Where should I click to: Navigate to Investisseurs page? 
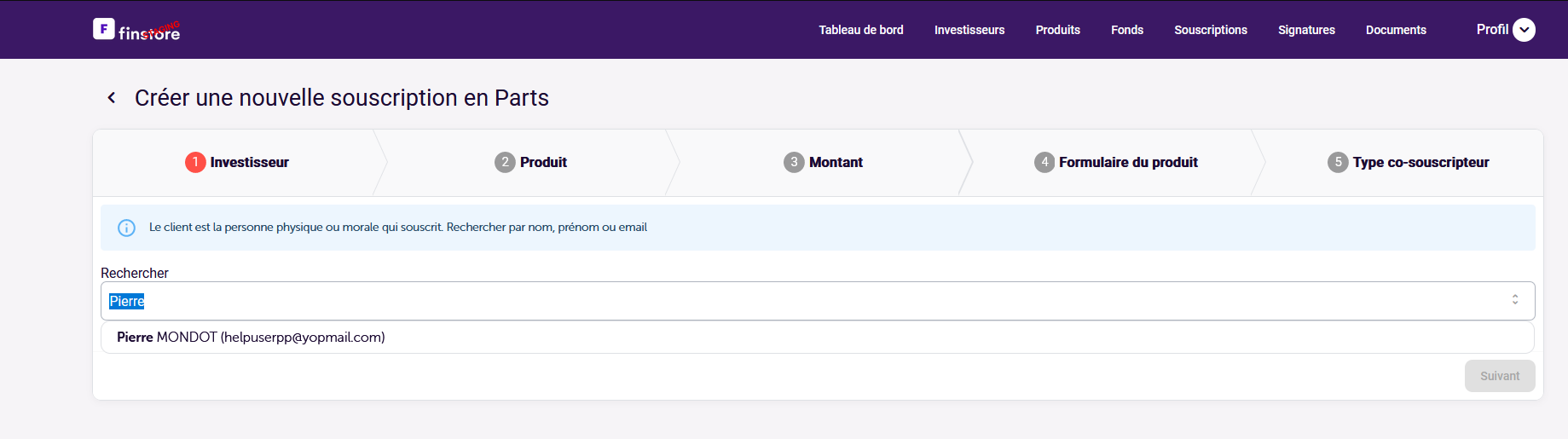969,30
